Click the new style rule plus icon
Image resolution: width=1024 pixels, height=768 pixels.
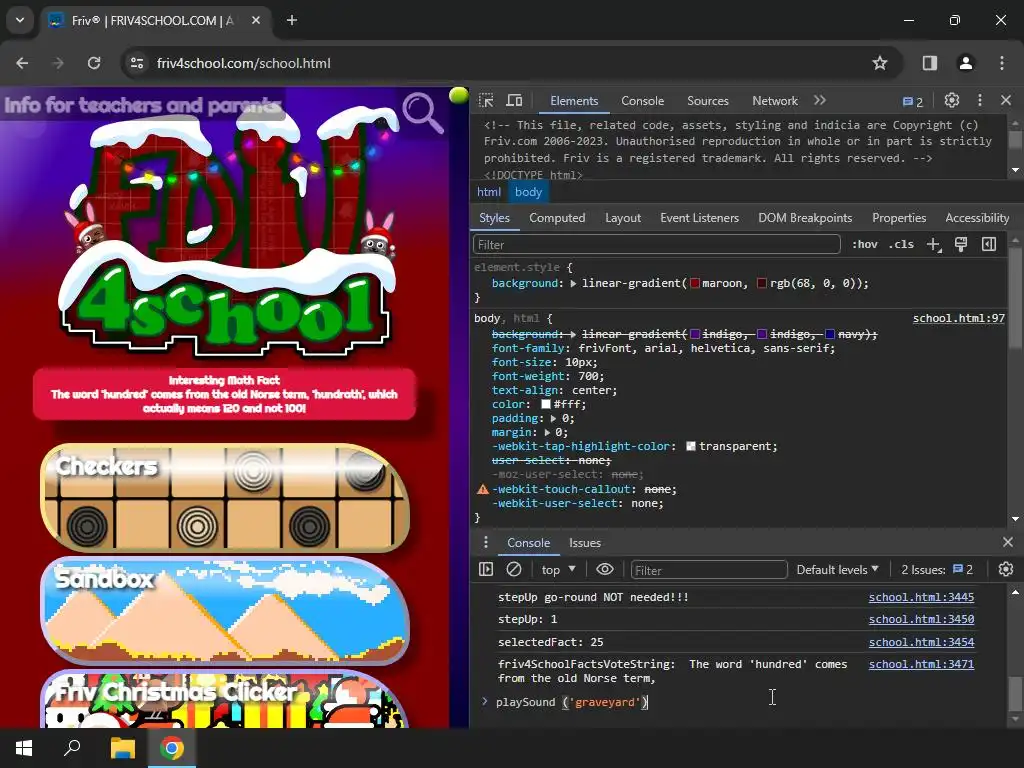(x=934, y=244)
